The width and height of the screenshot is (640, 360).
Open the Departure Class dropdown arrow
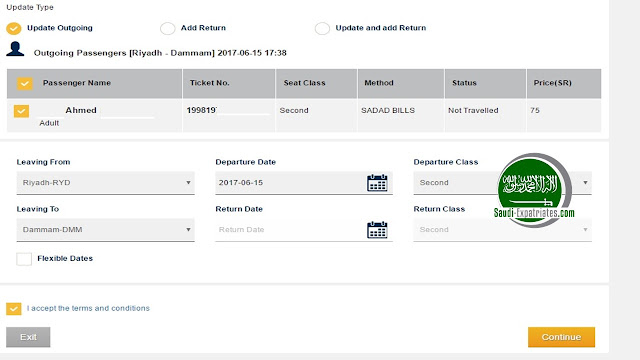(585, 182)
